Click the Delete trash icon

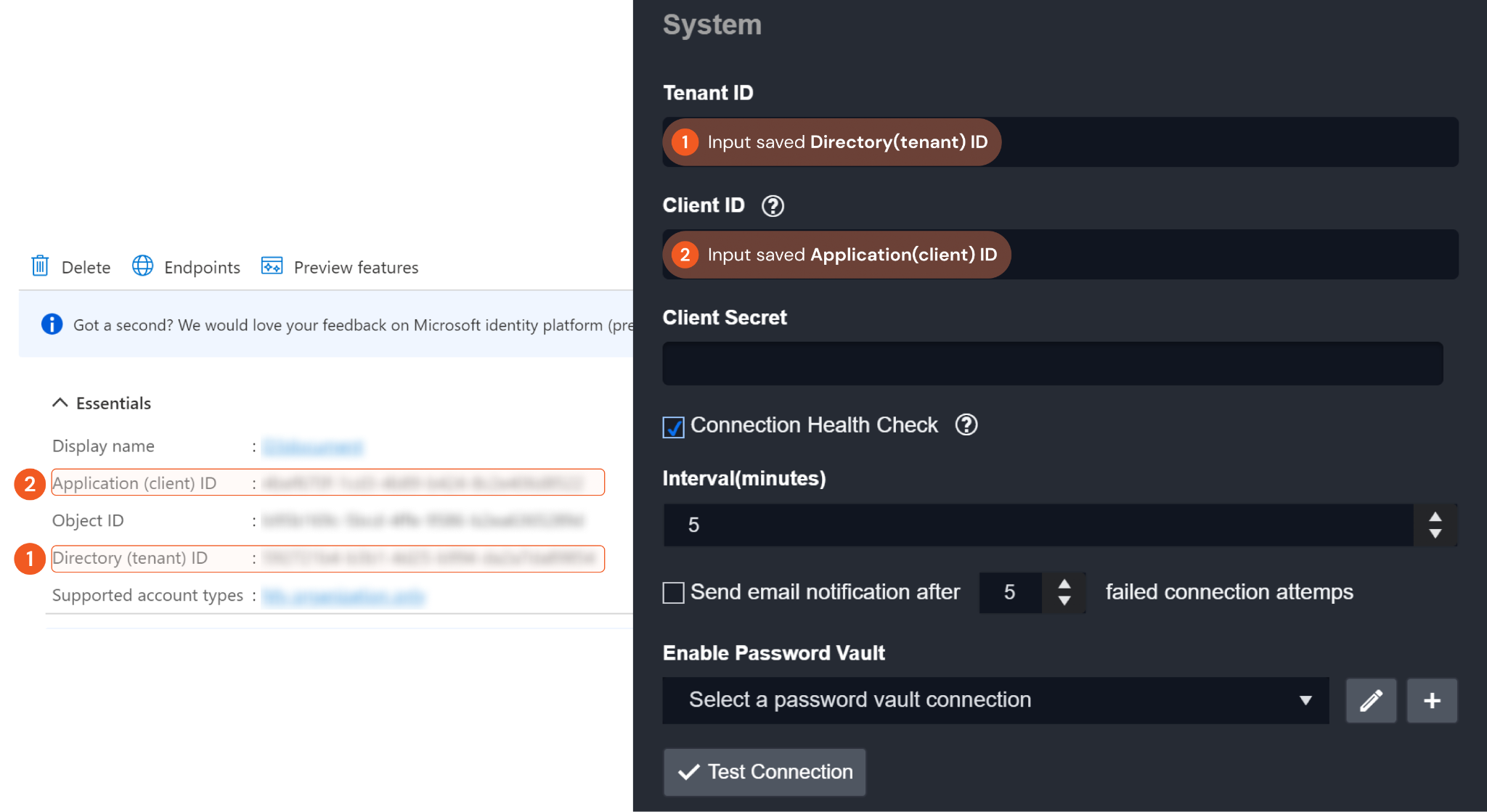tap(41, 266)
